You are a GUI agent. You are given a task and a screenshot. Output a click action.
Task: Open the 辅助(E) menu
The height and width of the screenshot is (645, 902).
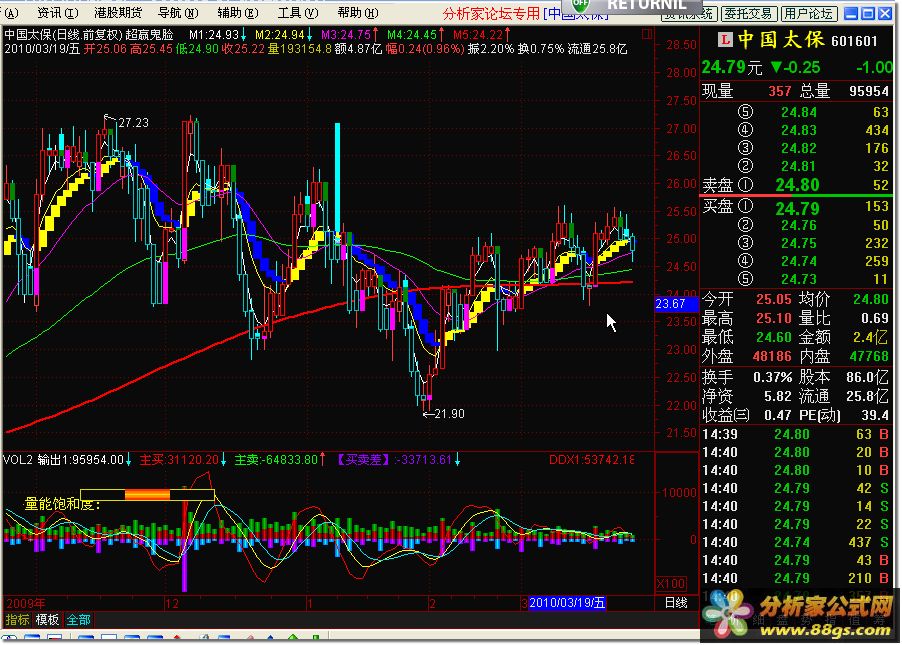coord(238,13)
